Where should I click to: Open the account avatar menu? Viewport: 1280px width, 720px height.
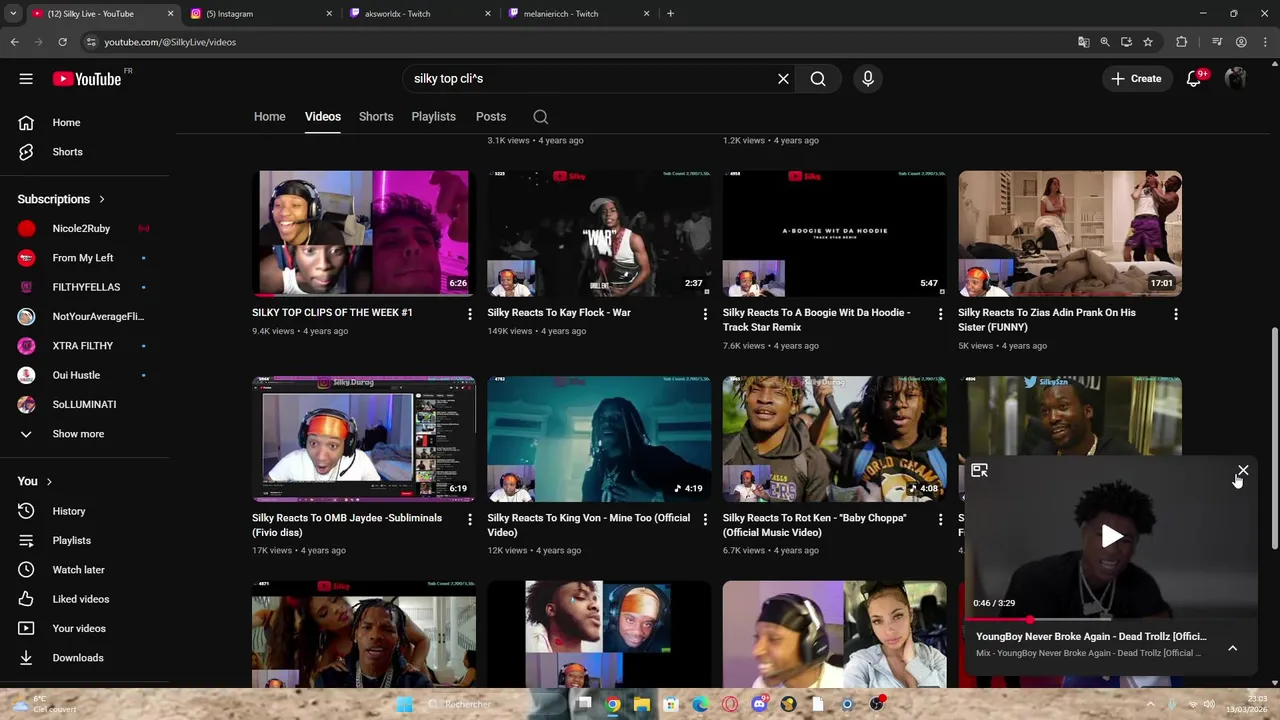click(1236, 79)
